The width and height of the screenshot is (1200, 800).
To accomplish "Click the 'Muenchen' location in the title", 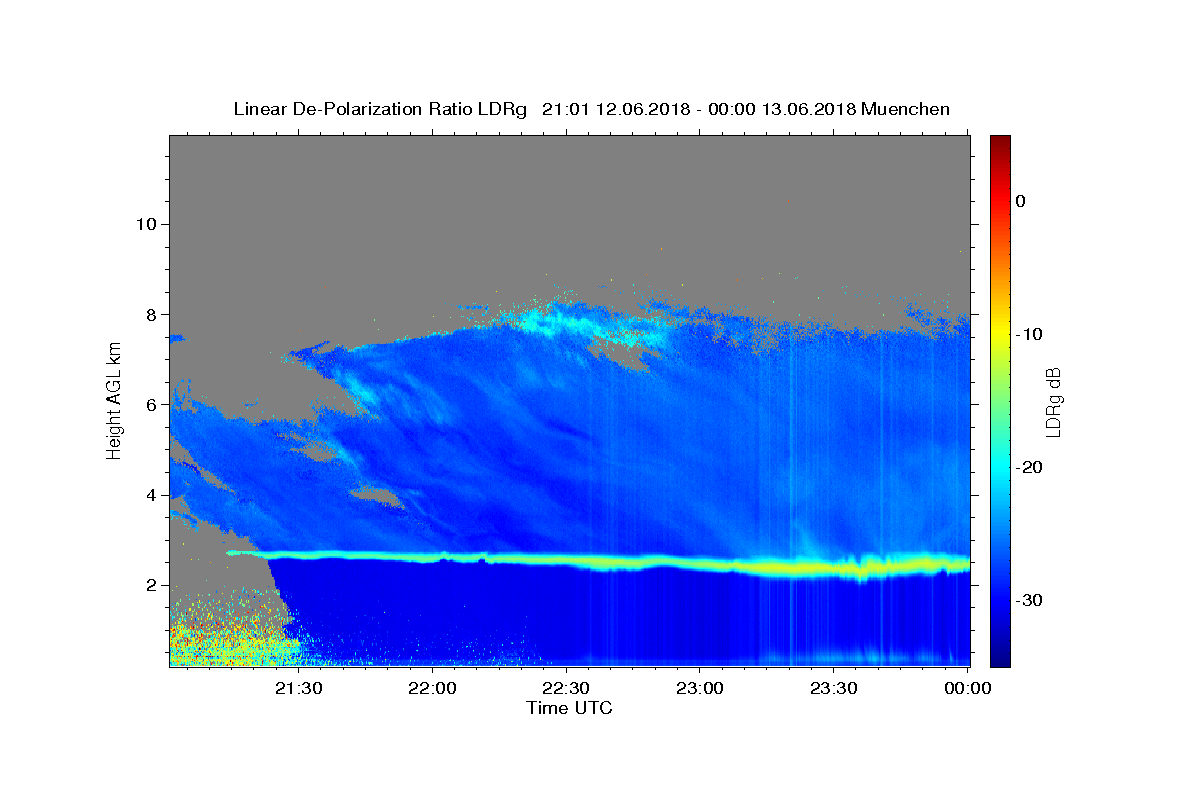I will point(906,109).
